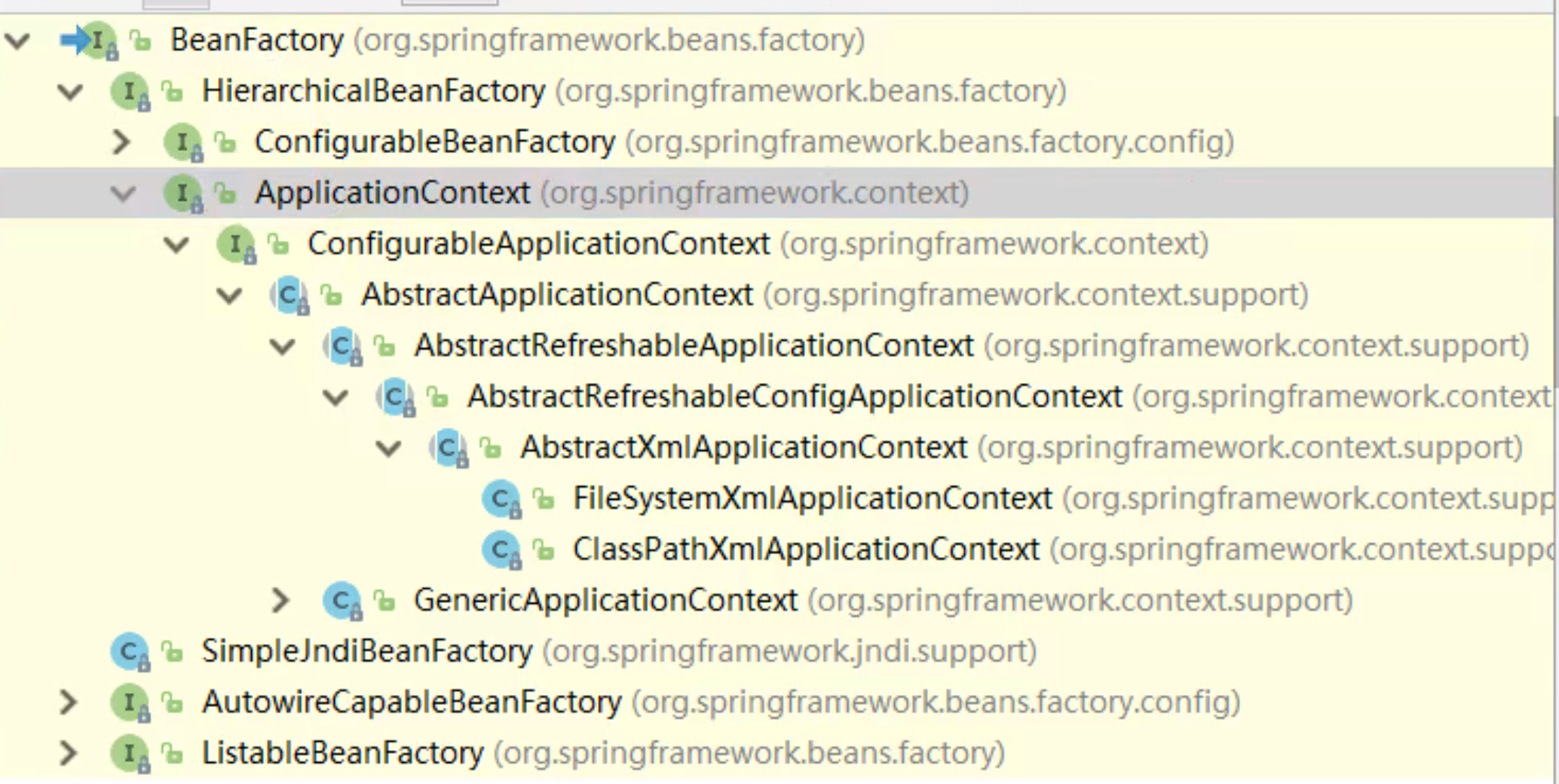Click the public-access icon beside ConfigurableApplicationContext
Viewport: 1559px width, 784px height.
[279, 244]
